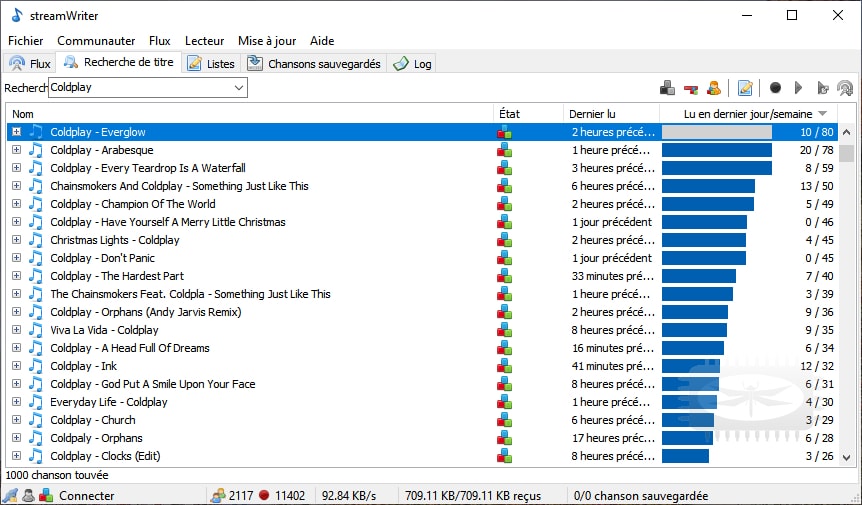Open the Aide menu
The width and height of the screenshot is (862, 505).
tap(322, 41)
